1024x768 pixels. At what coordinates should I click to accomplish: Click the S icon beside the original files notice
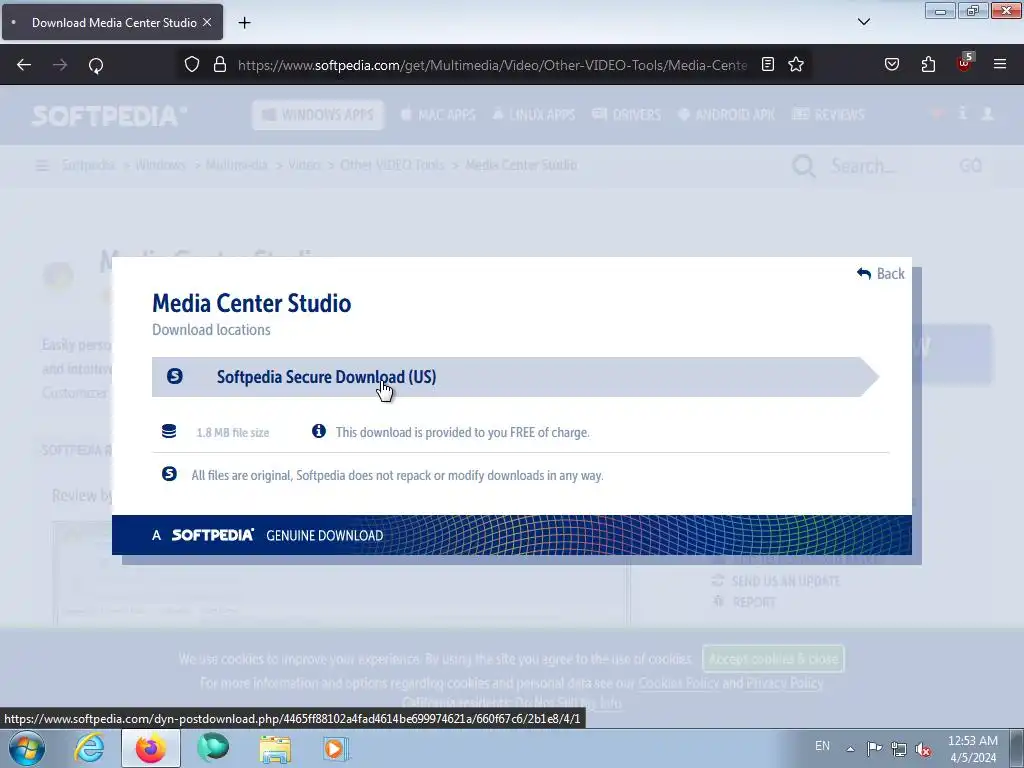[169, 473]
